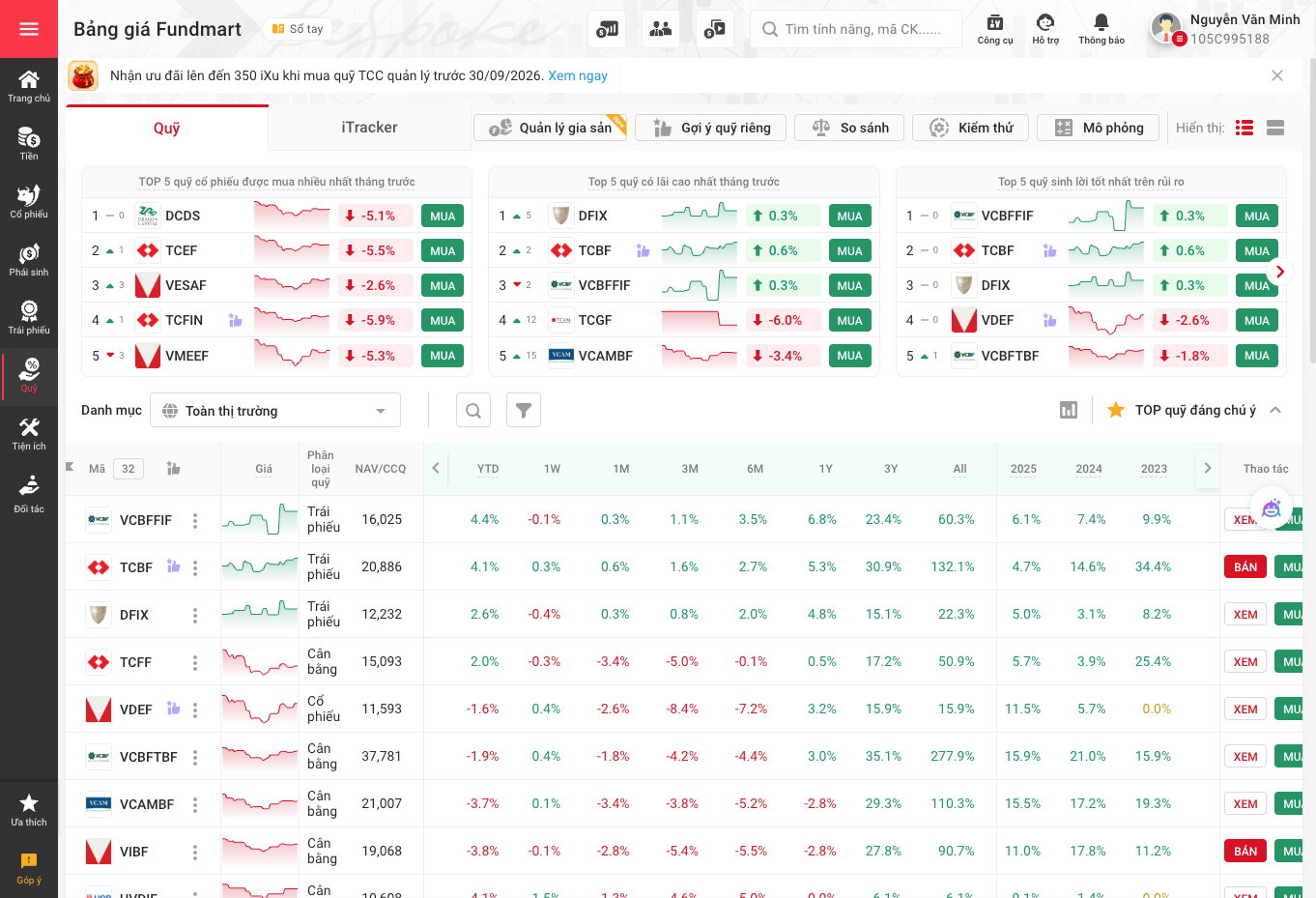Show next top-fund card with red arrow
1316x898 pixels.
point(1279,272)
